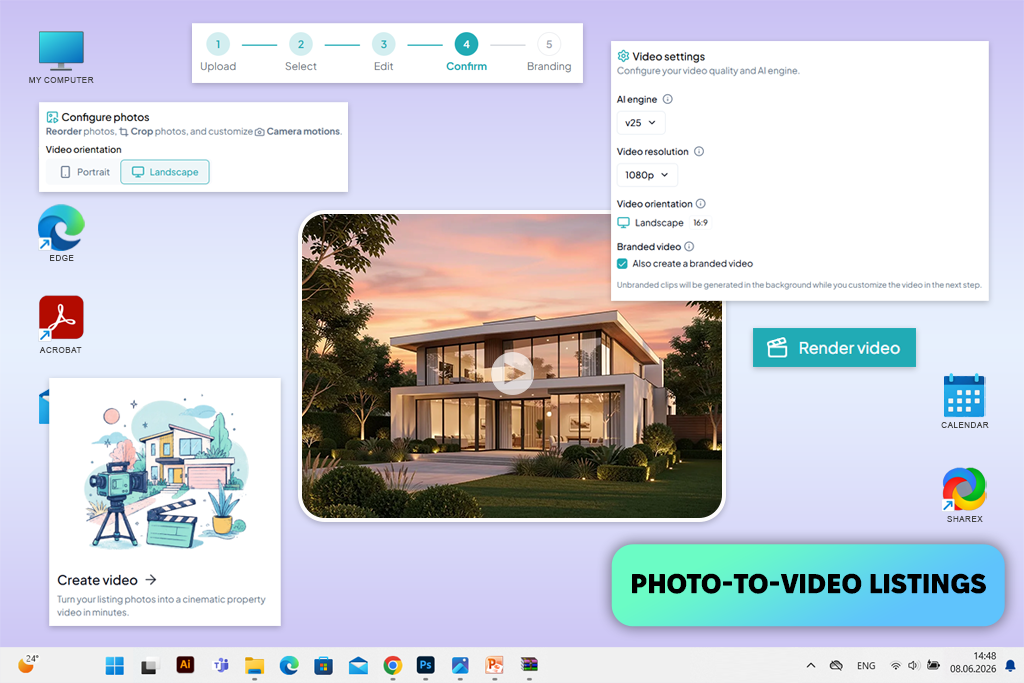
Task: Go to step 1 Upload
Action: 218,52
